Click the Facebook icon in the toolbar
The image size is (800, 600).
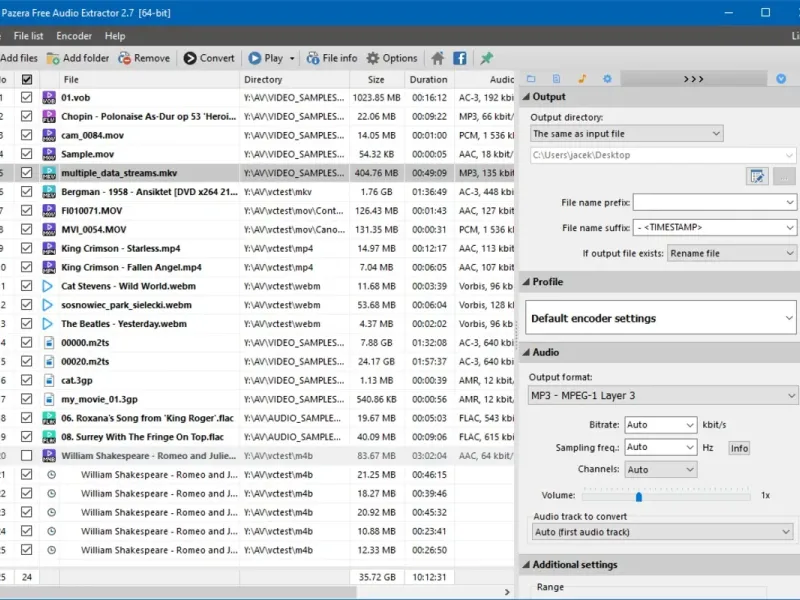(460, 58)
